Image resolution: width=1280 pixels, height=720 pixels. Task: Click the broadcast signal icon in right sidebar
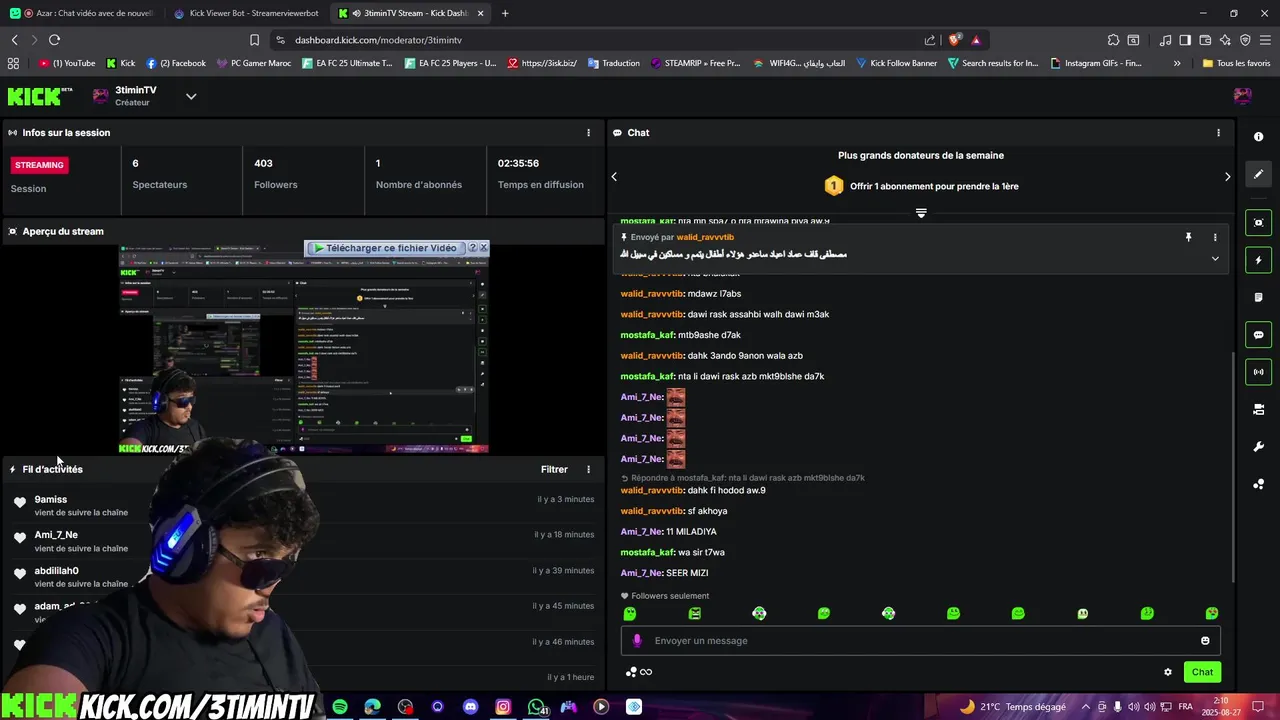(x=1258, y=372)
